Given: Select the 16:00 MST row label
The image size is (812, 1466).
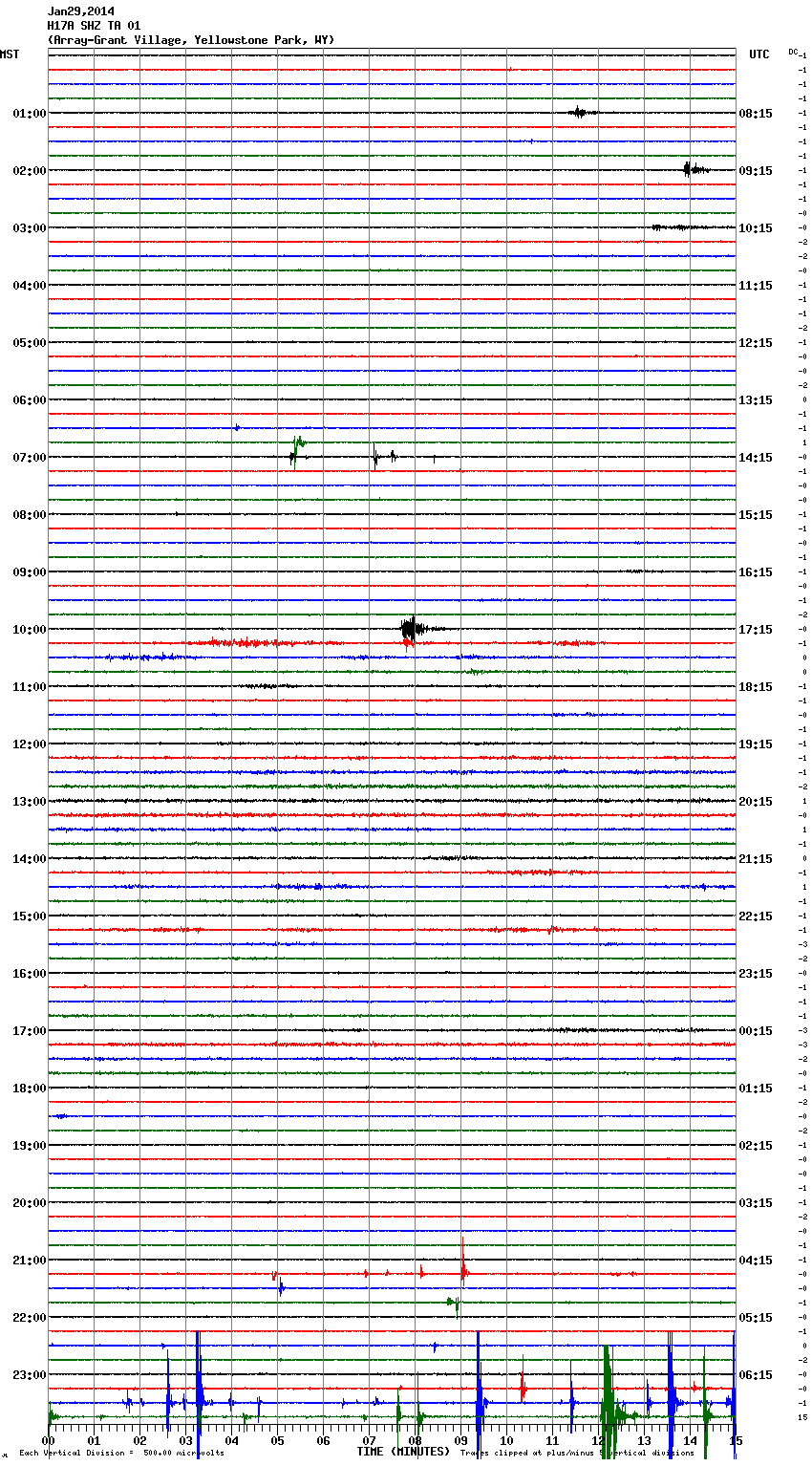Looking at the screenshot, I should 30,974.
